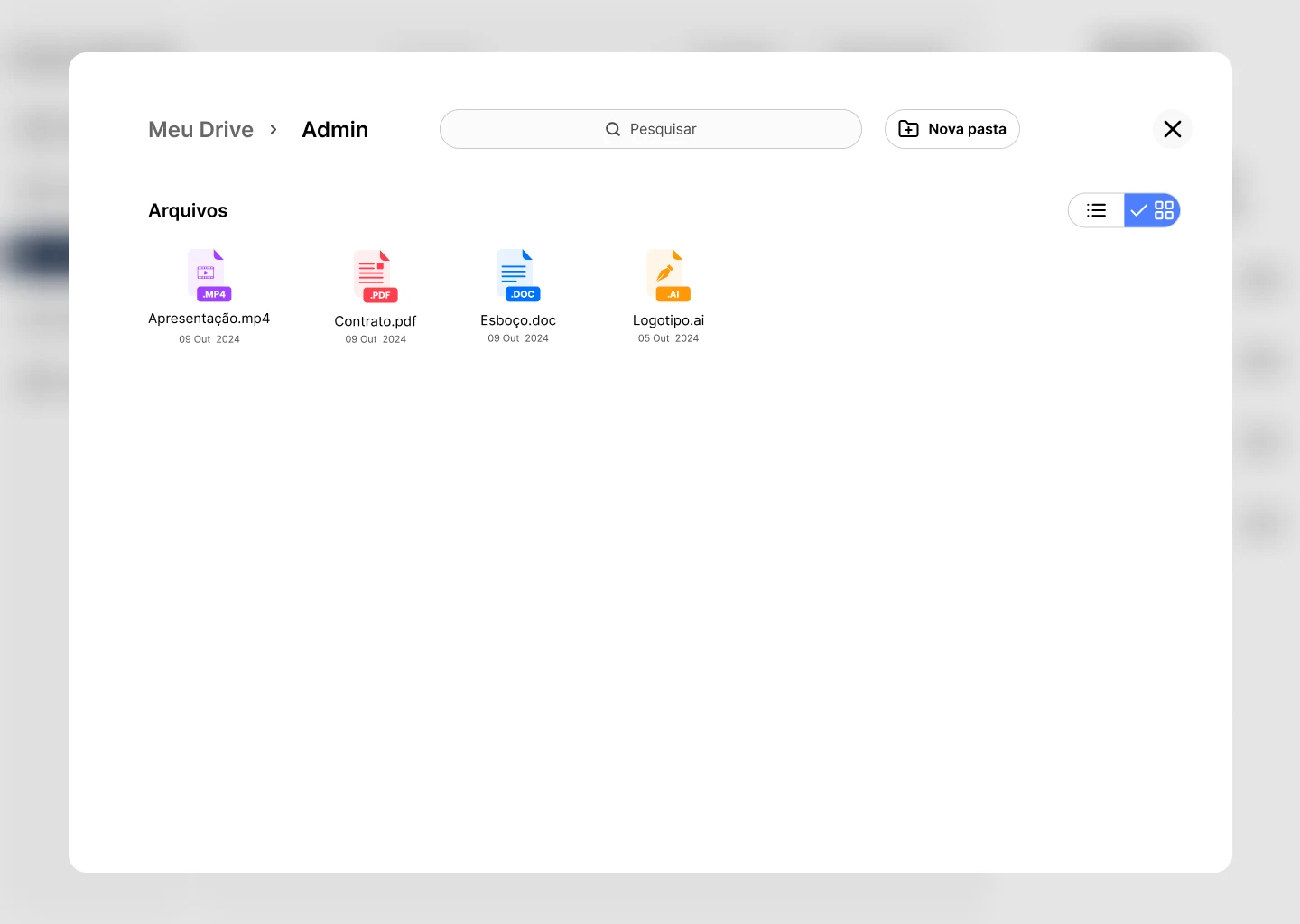Close the file browser dialog
The width and height of the screenshot is (1300, 924).
[x=1172, y=129]
